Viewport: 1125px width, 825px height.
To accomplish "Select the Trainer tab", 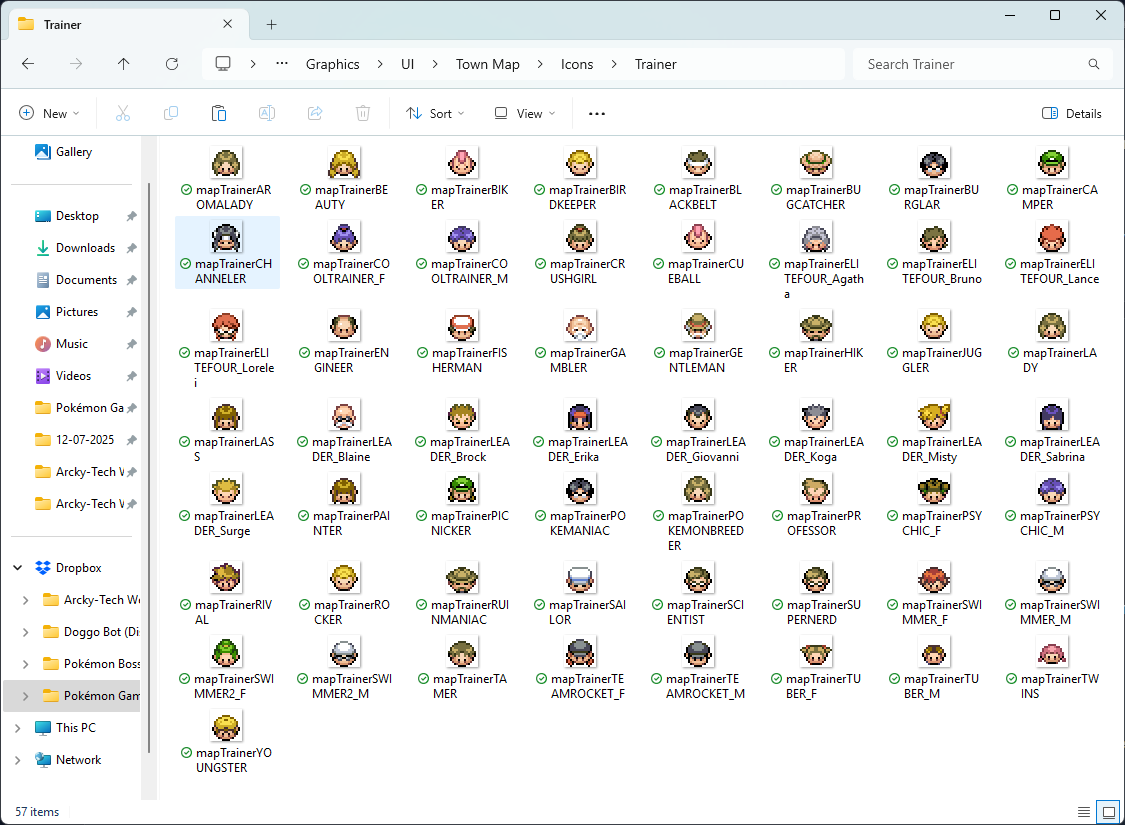I will pyautogui.click(x=129, y=24).
